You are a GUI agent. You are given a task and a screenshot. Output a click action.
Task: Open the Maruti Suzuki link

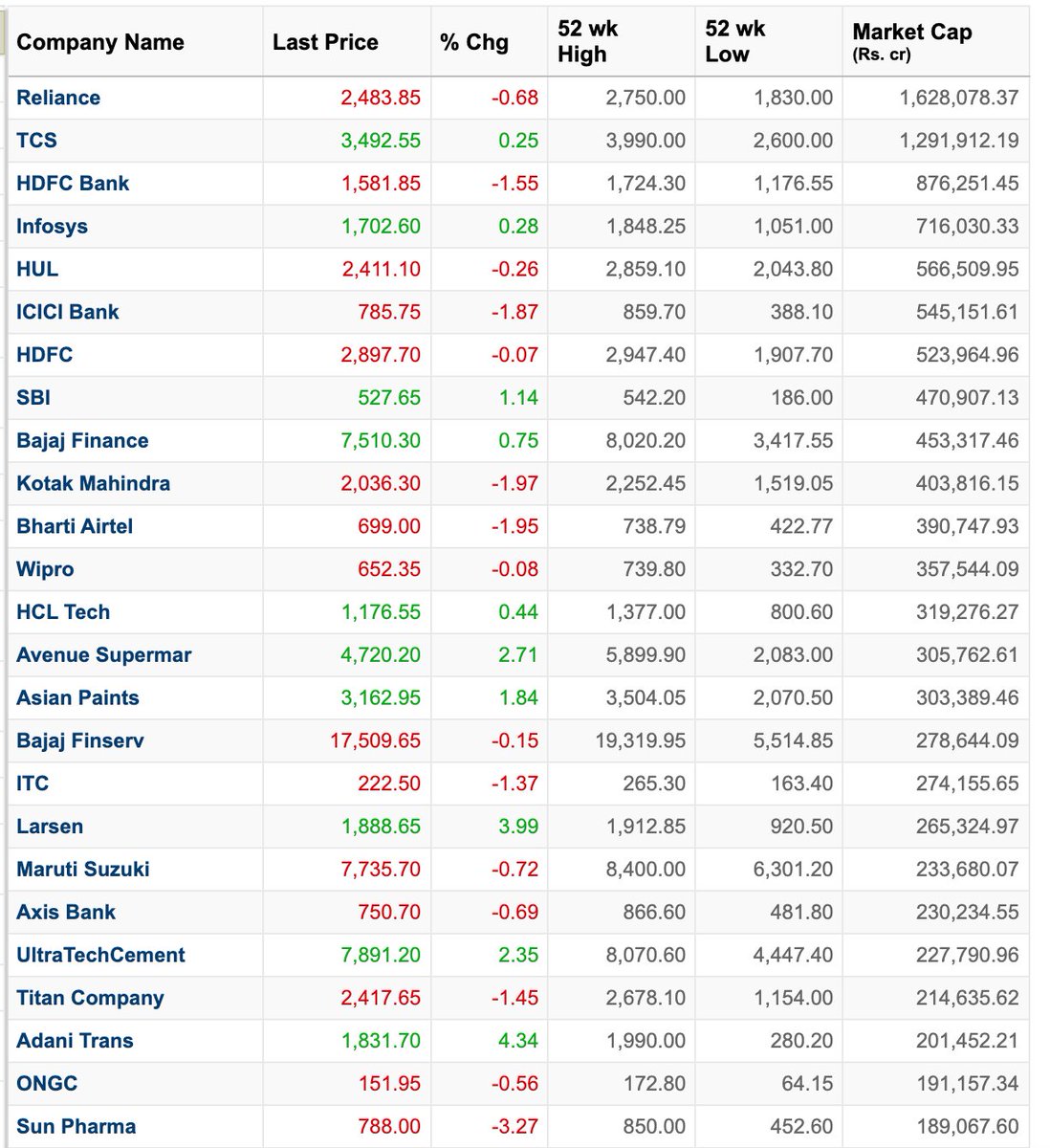click(x=83, y=870)
